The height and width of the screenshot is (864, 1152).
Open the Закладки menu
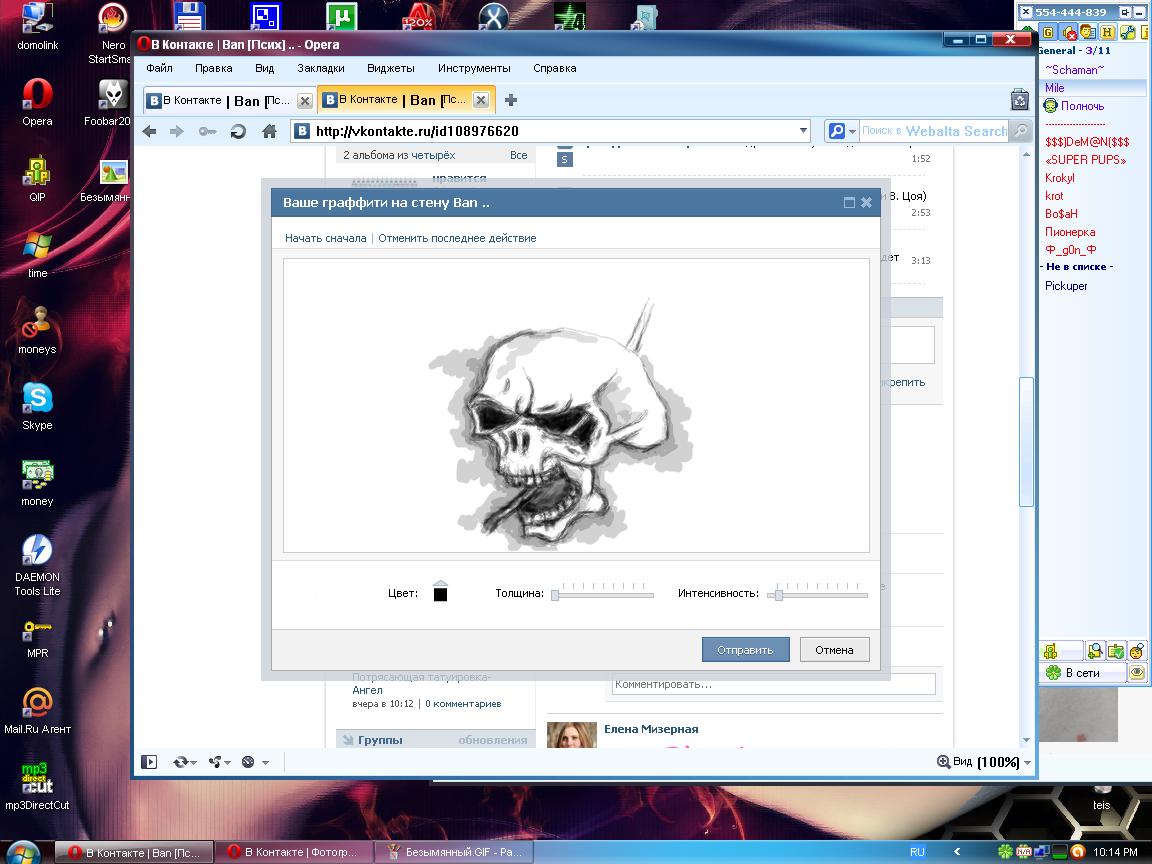coord(320,68)
